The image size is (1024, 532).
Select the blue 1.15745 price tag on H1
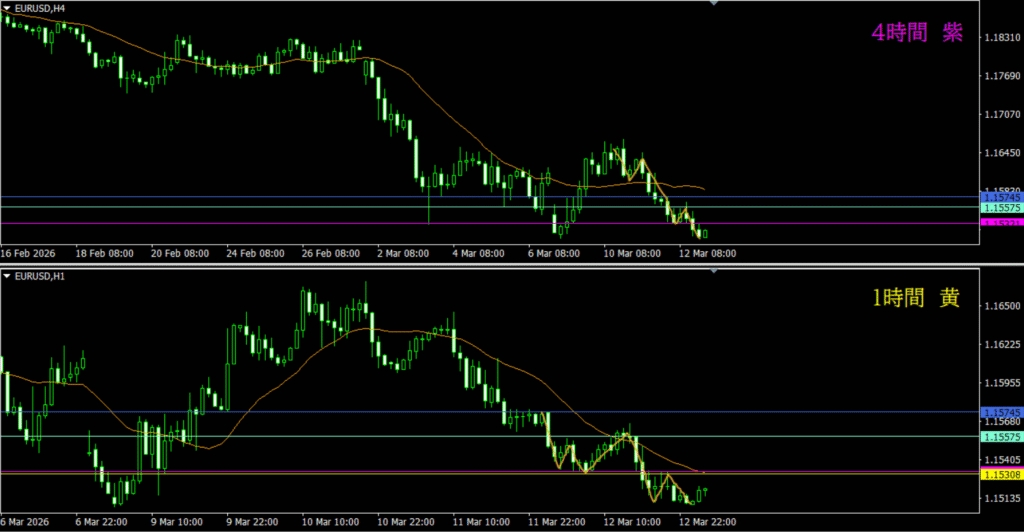(x=1001, y=412)
